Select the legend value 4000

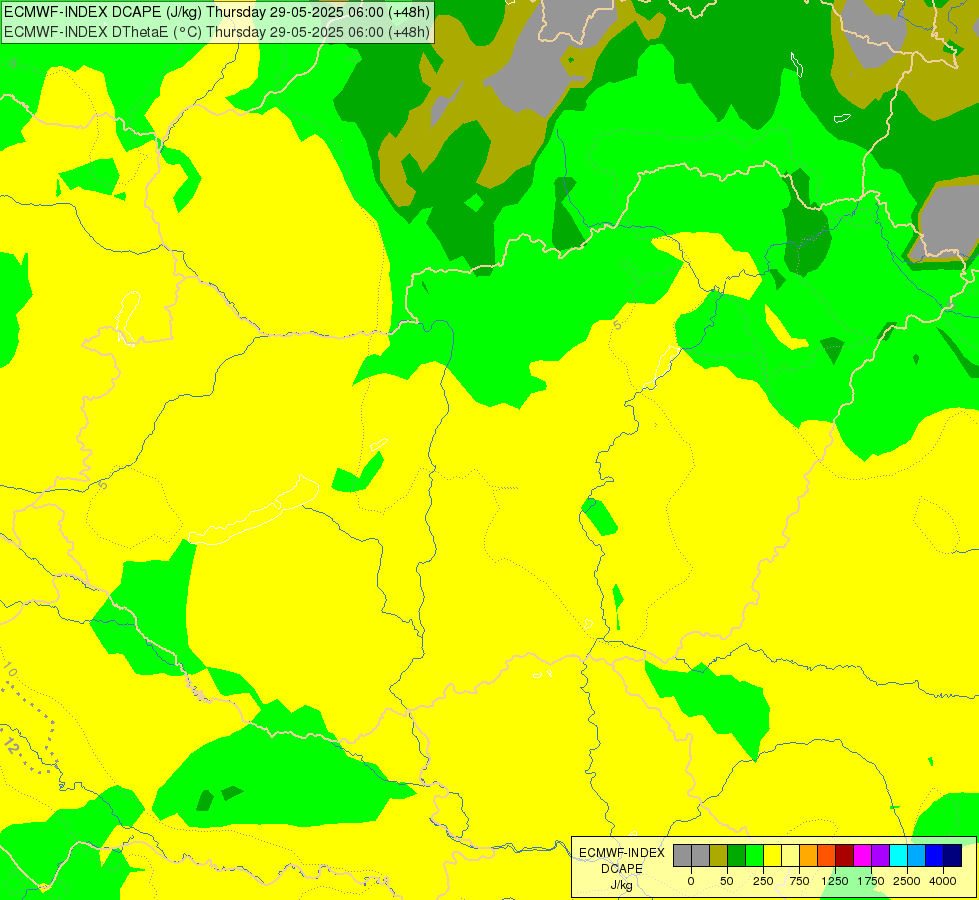click(x=943, y=881)
